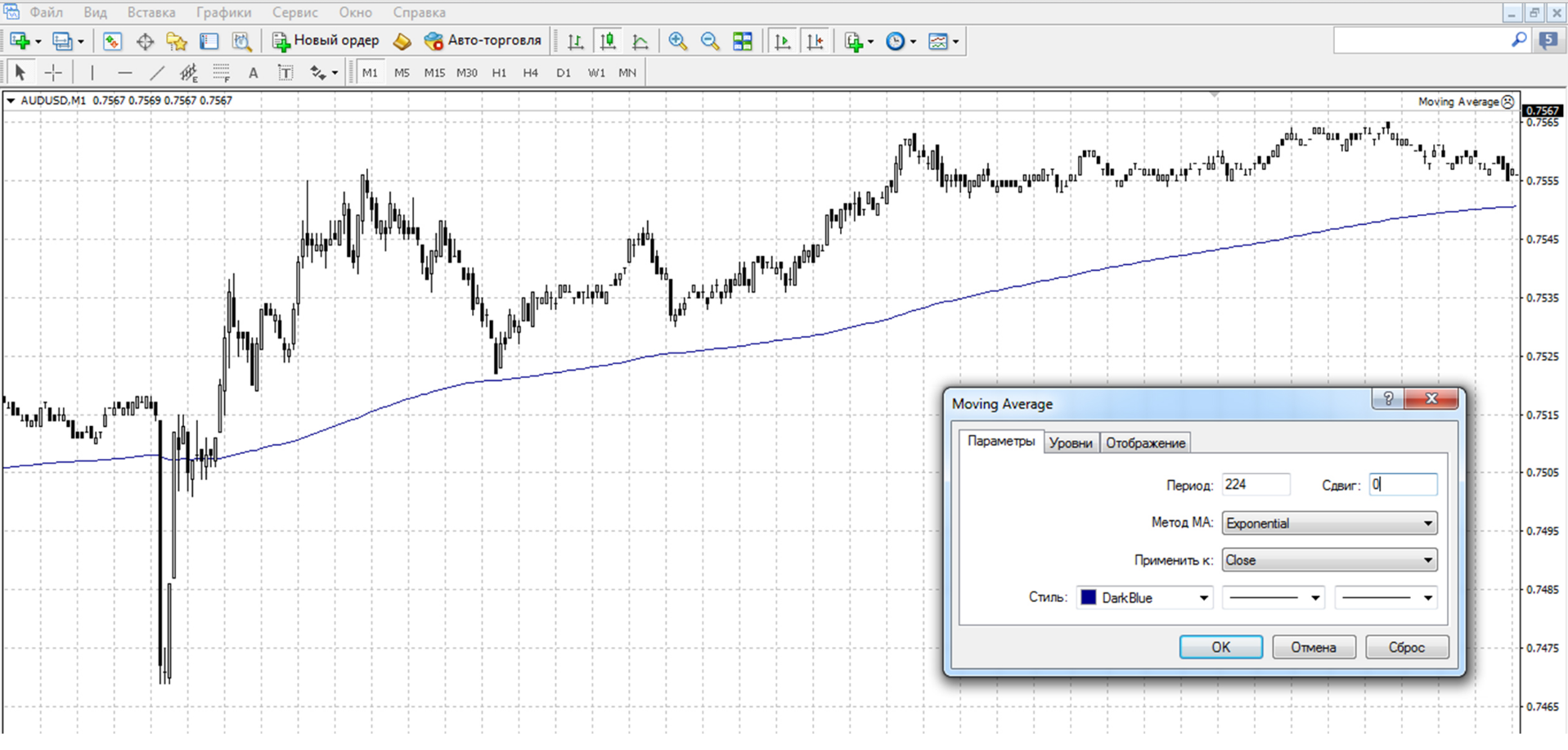Zoom out of the chart
Screen dimensions: 1568x750
(x=709, y=41)
